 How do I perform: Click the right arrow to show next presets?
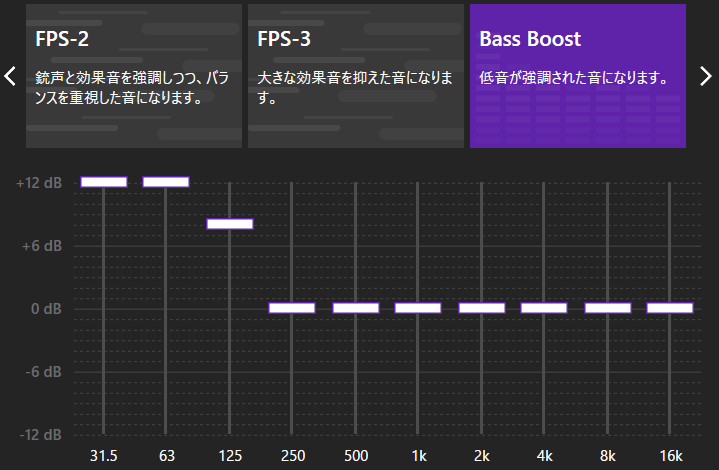[x=707, y=76]
